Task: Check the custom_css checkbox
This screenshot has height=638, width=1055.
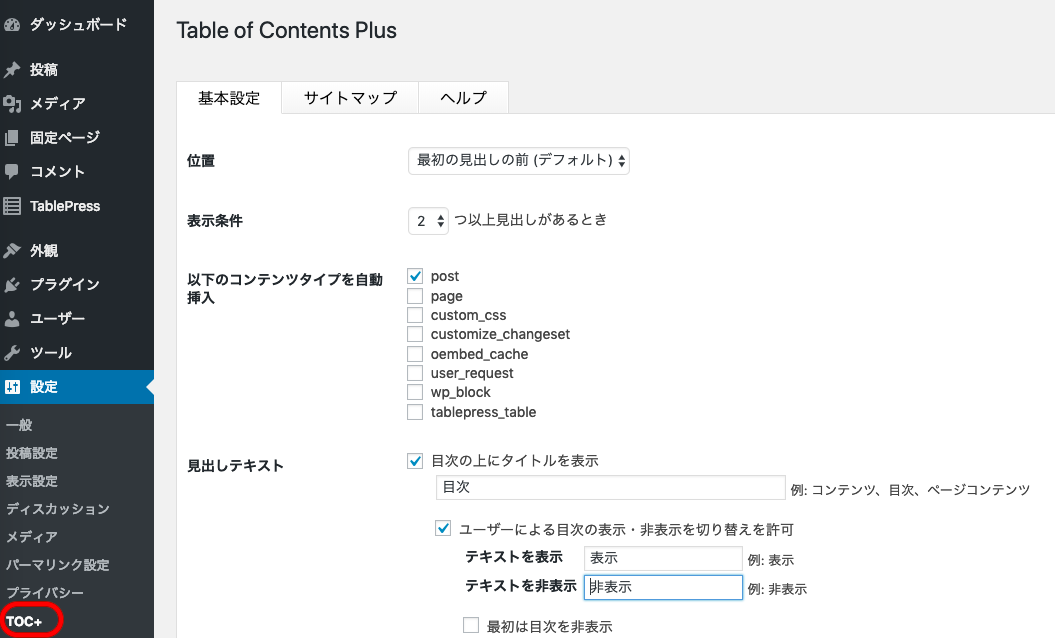Action: [415, 315]
